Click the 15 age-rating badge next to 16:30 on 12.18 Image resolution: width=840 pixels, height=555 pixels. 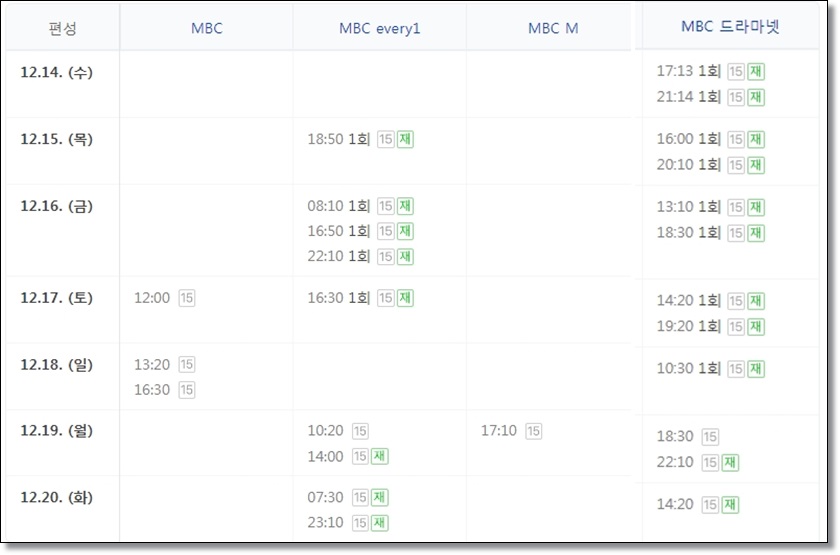pyautogui.click(x=186, y=390)
